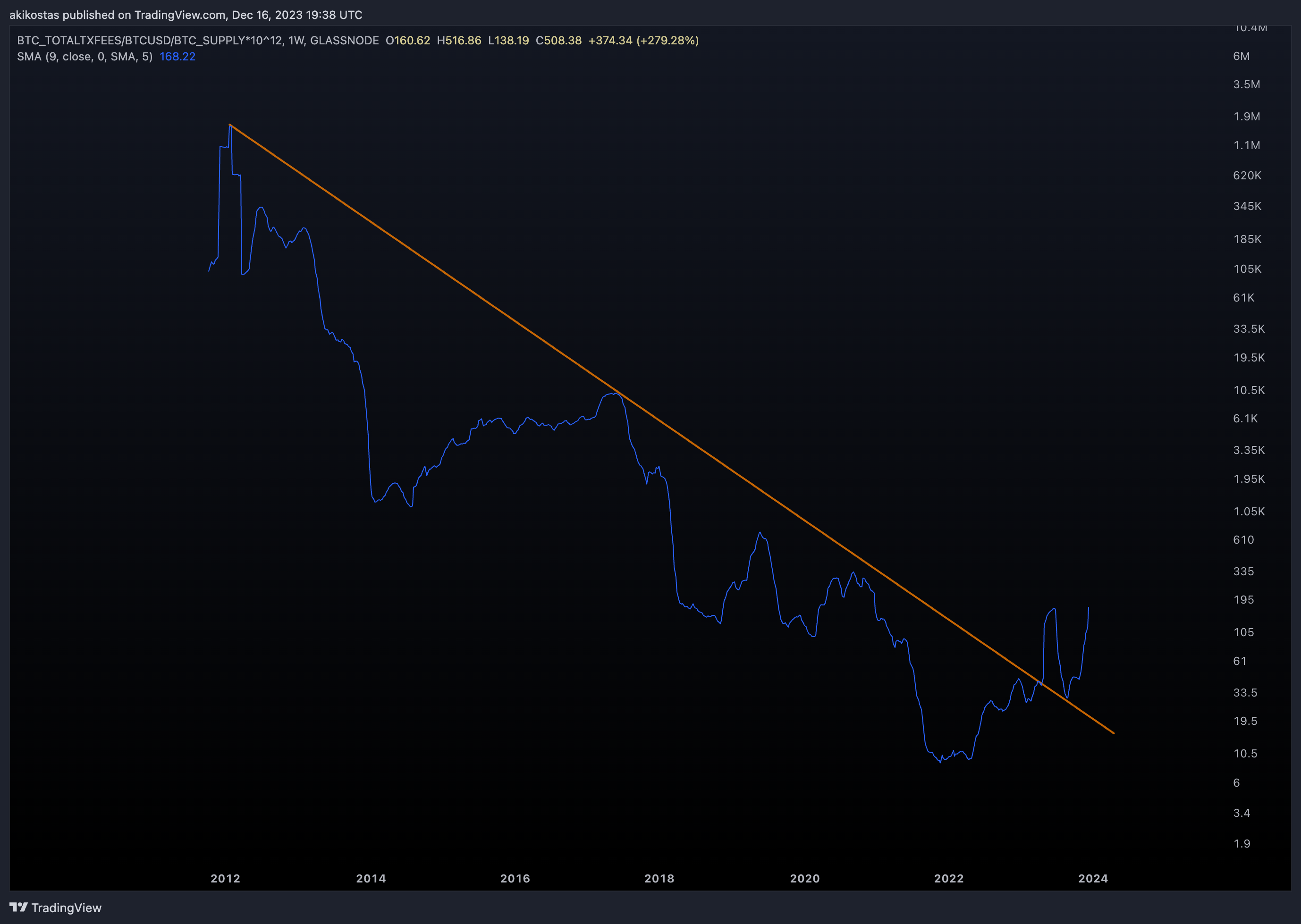Click the plain '19.5' label below 33.5
The image size is (1301, 924).
click(x=1245, y=721)
